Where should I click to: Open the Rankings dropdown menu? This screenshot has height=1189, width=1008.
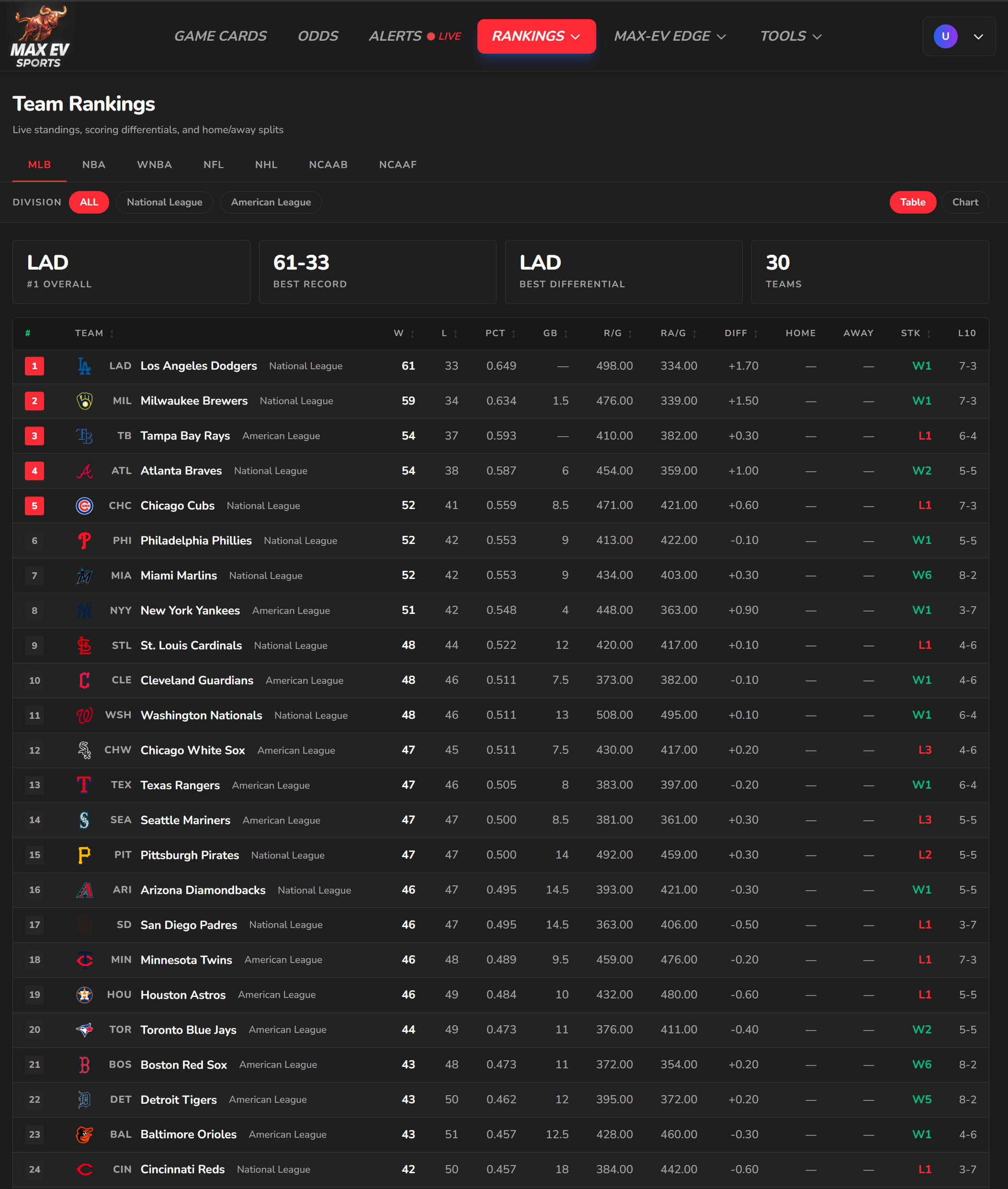point(536,36)
